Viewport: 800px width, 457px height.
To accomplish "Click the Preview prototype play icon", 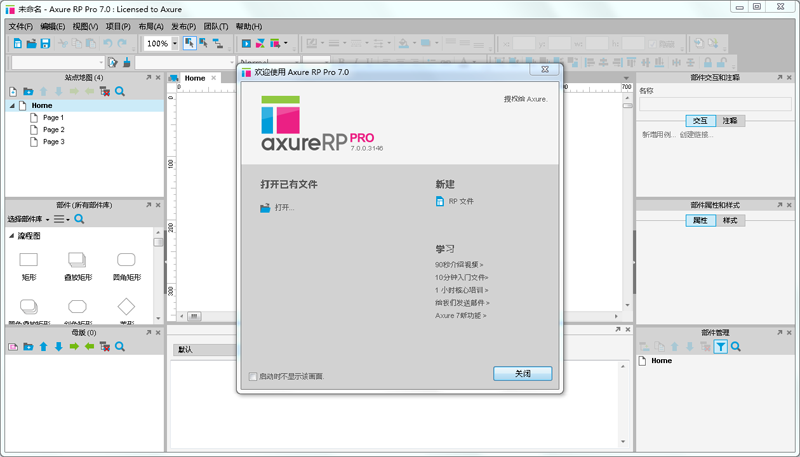I will 246,43.
